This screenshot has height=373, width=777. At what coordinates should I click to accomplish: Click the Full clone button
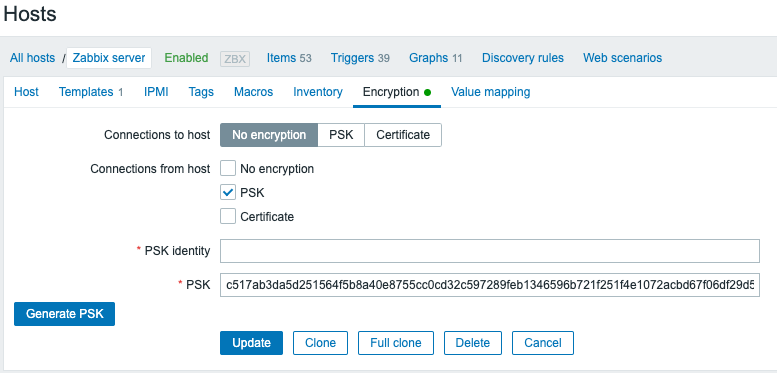396,343
